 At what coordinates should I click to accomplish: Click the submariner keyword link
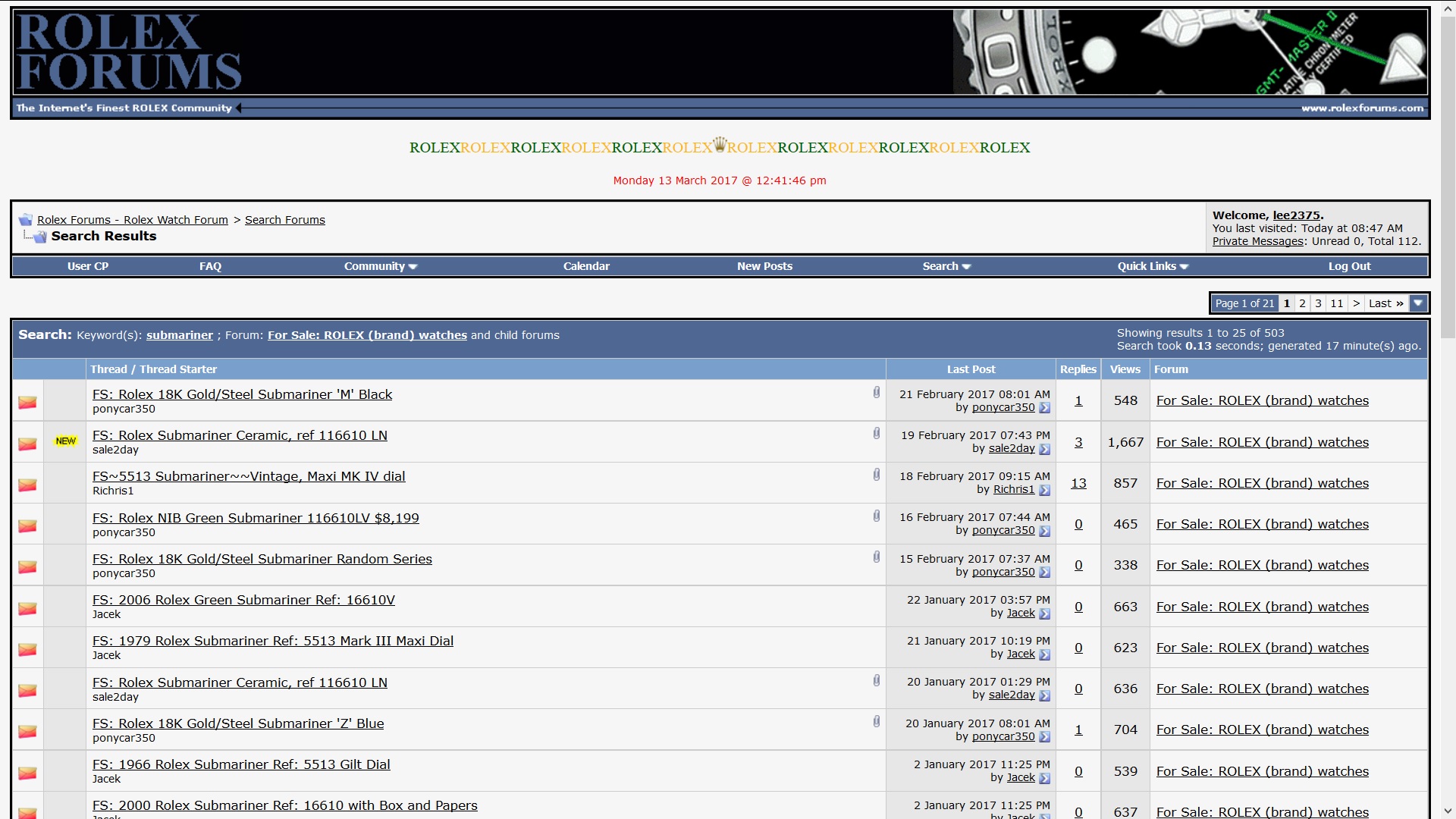click(180, 335)
